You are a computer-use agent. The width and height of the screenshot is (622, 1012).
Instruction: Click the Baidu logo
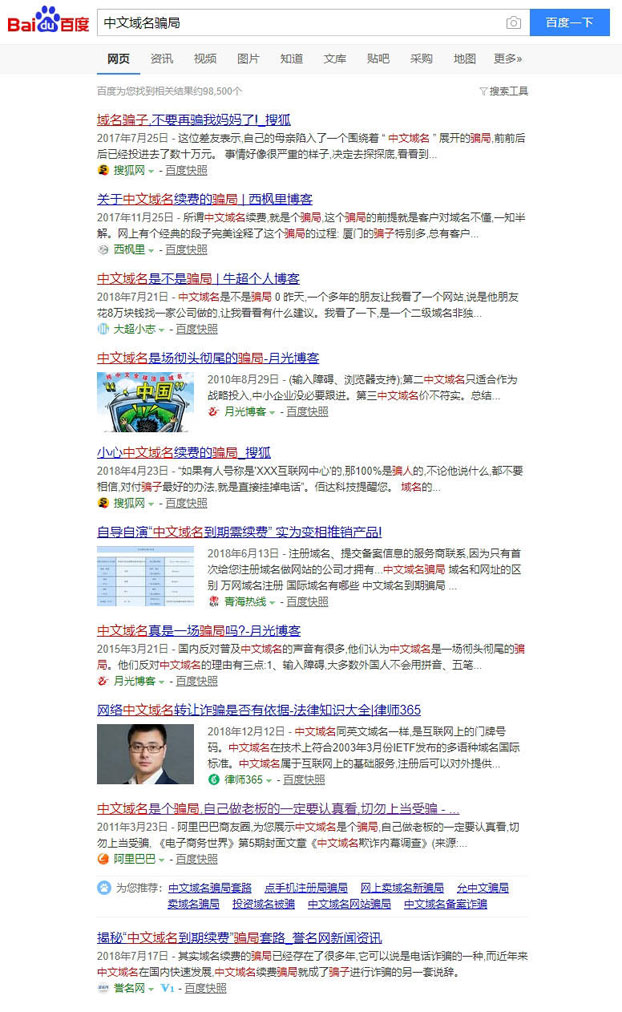coord(48,21)
